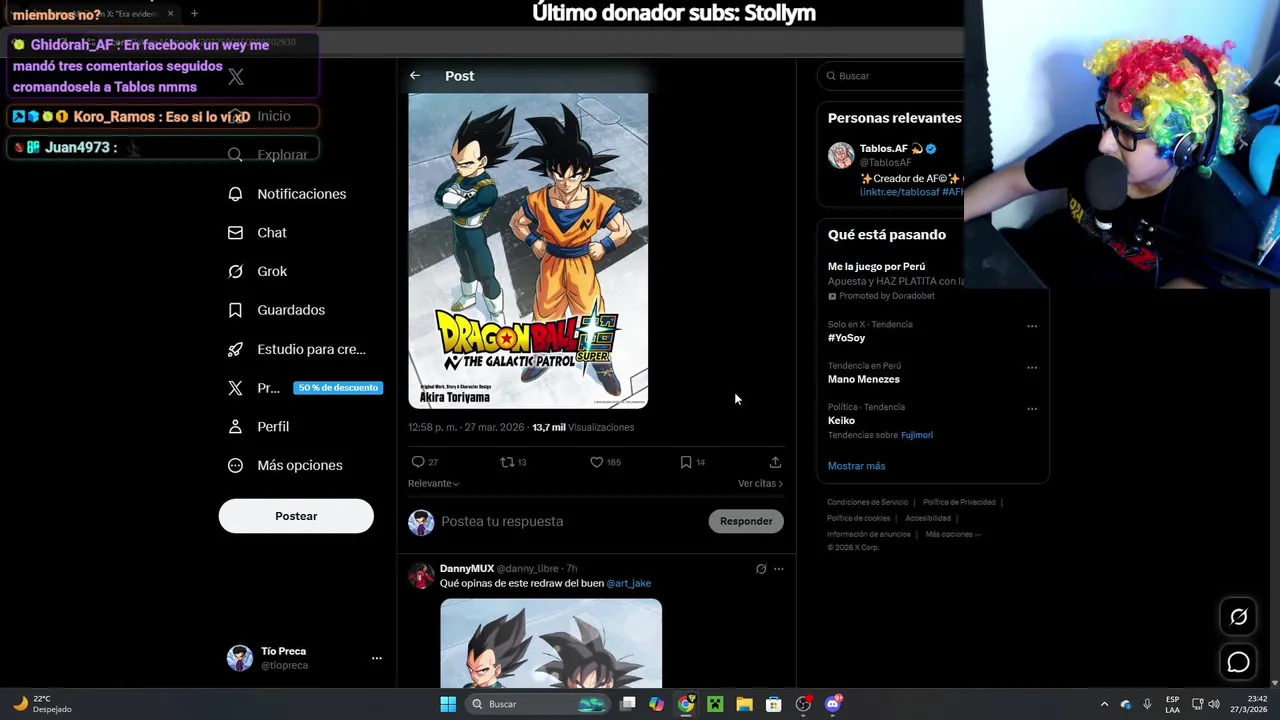
Task: Show hidden system tray icons
Action: [x=1104, y=704]
